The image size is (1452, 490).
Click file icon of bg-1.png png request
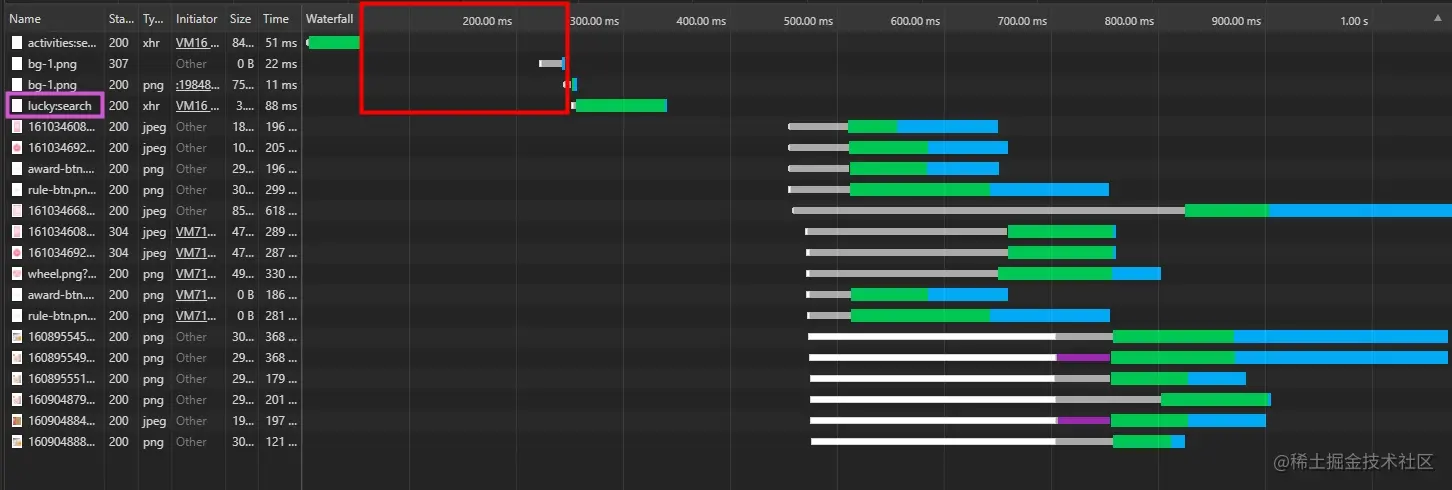17,85
